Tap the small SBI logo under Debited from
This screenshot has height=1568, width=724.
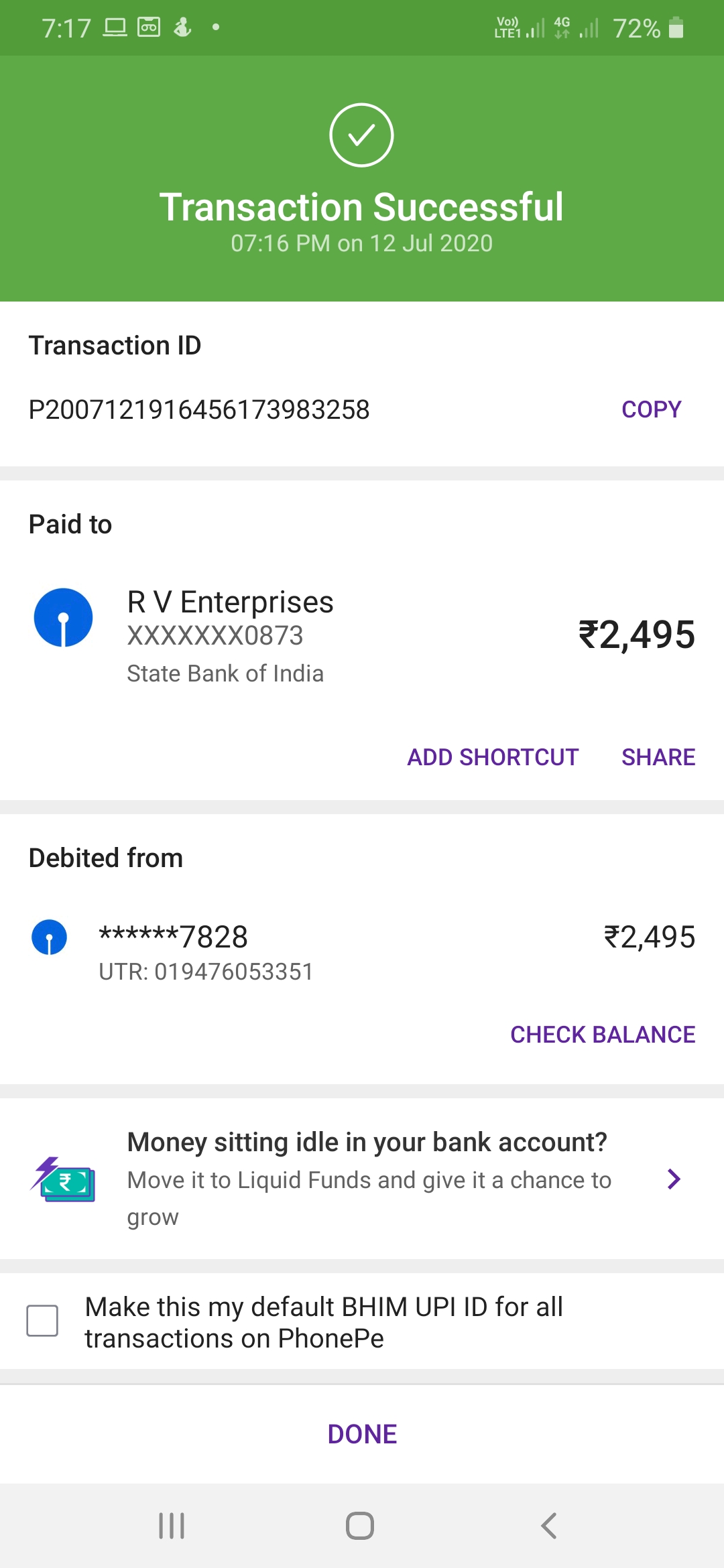(x=49, y=937)
